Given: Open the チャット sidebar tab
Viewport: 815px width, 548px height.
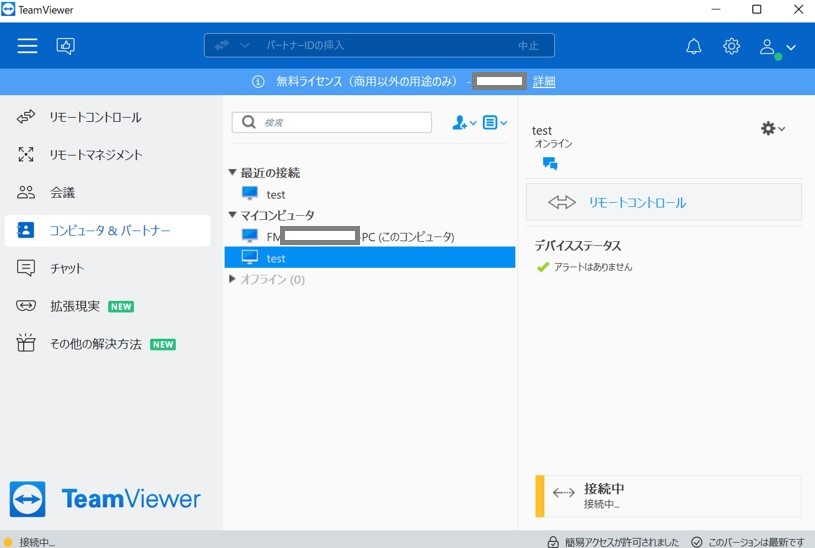Looking at the screenshot, I should click(67, 268).
